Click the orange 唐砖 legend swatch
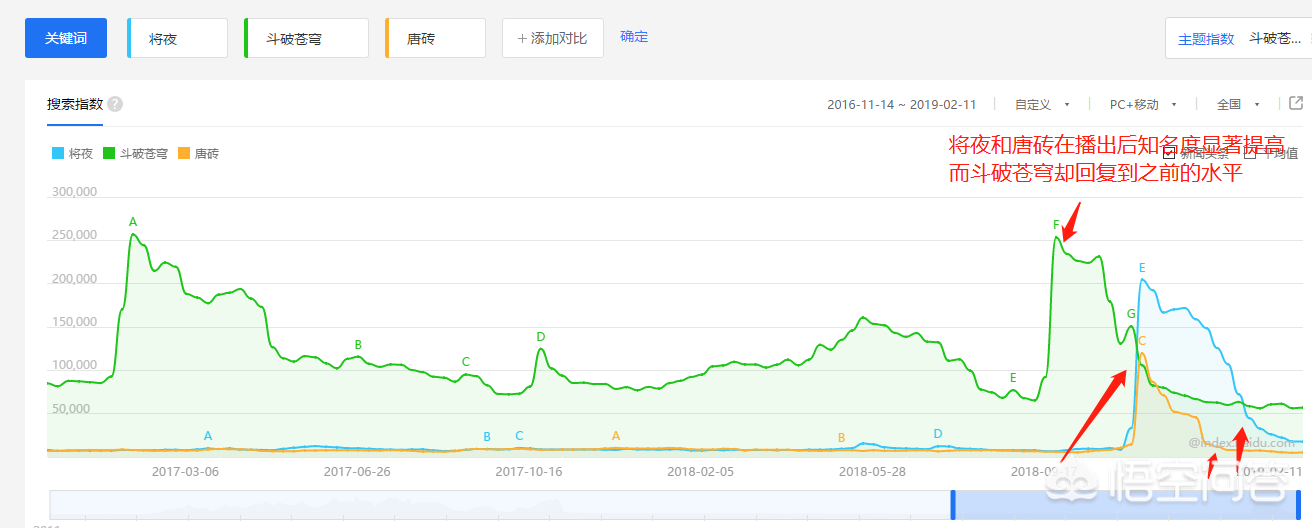The height and width of the screenshot is (528, 1312). point(183,154)
